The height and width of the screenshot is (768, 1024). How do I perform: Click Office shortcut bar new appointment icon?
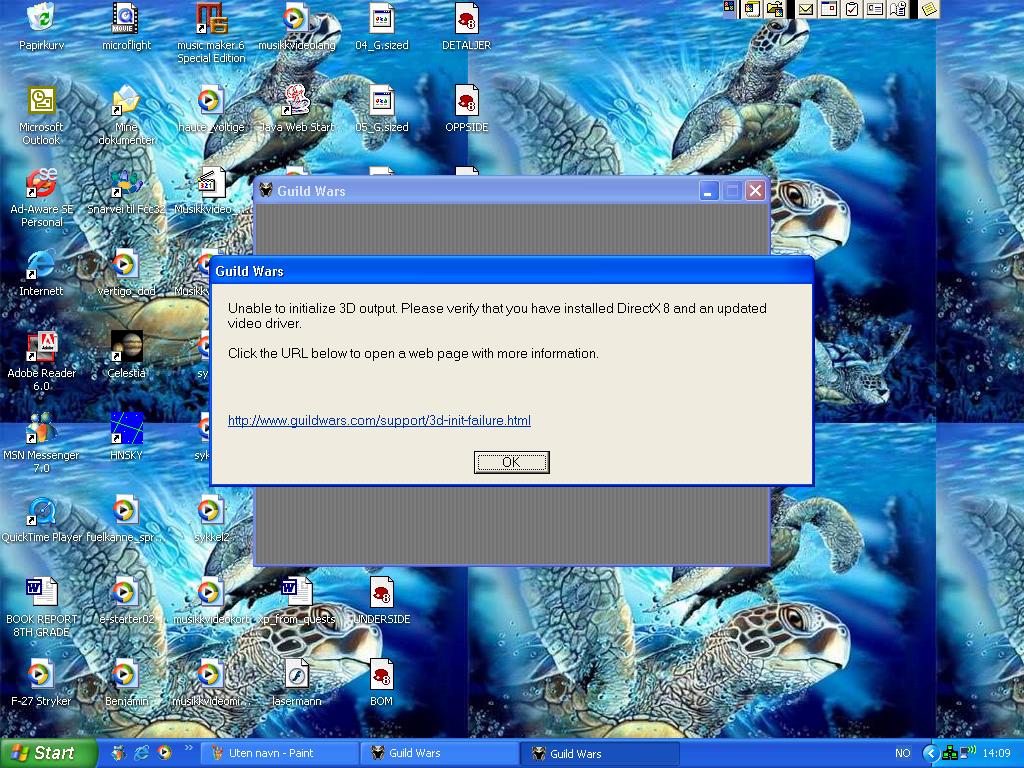(829, 8)
